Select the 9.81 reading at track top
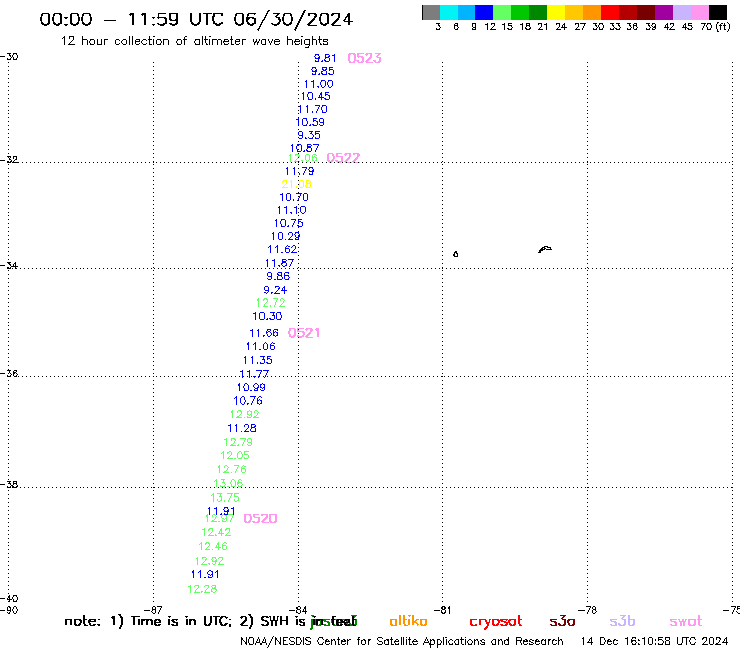The height and width of the screenshot is (650, 740). pyautogui.click(x=325, y=58)
